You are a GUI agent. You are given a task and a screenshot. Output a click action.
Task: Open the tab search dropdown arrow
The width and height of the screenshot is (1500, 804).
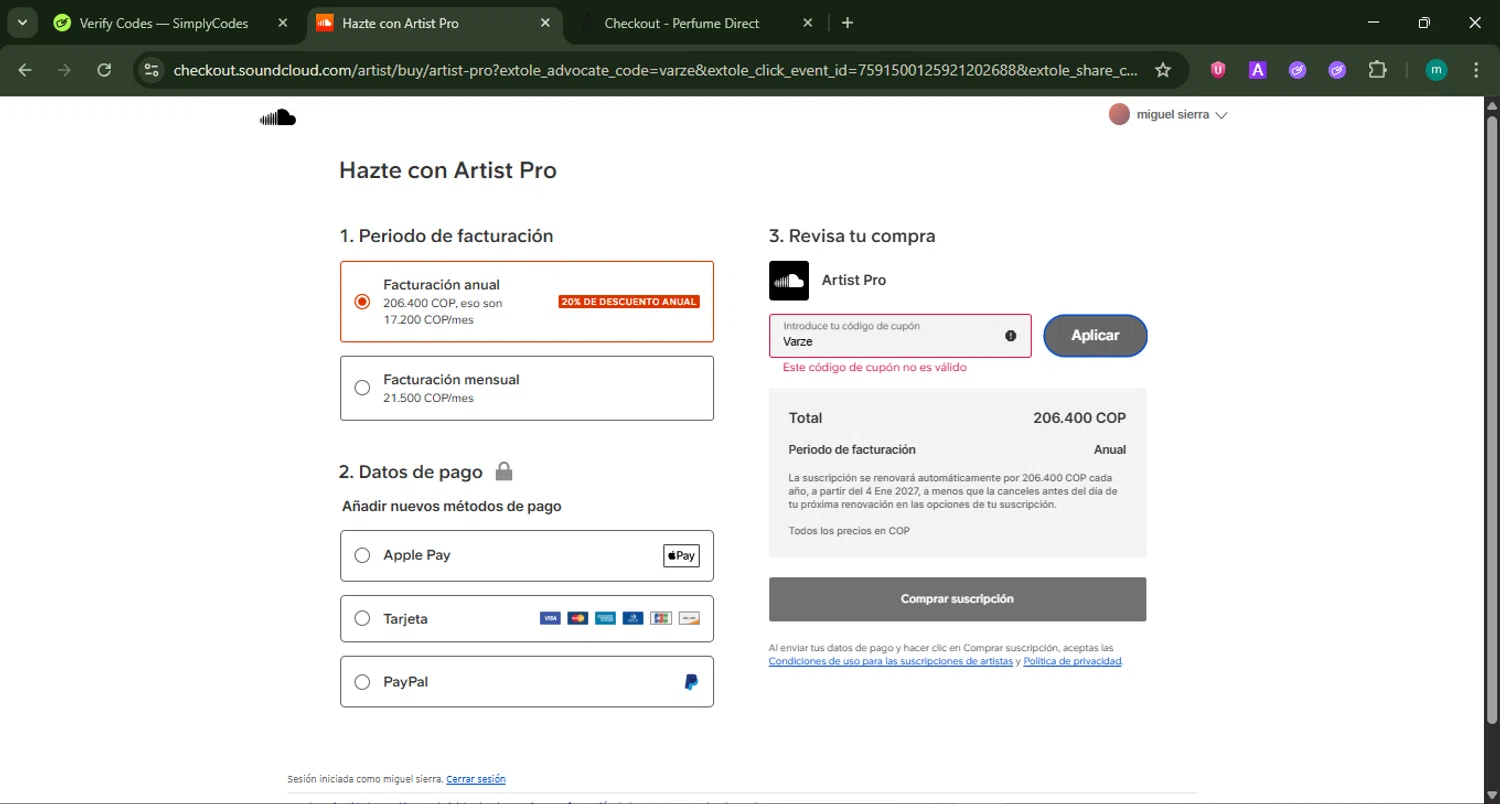coord(22,23)
